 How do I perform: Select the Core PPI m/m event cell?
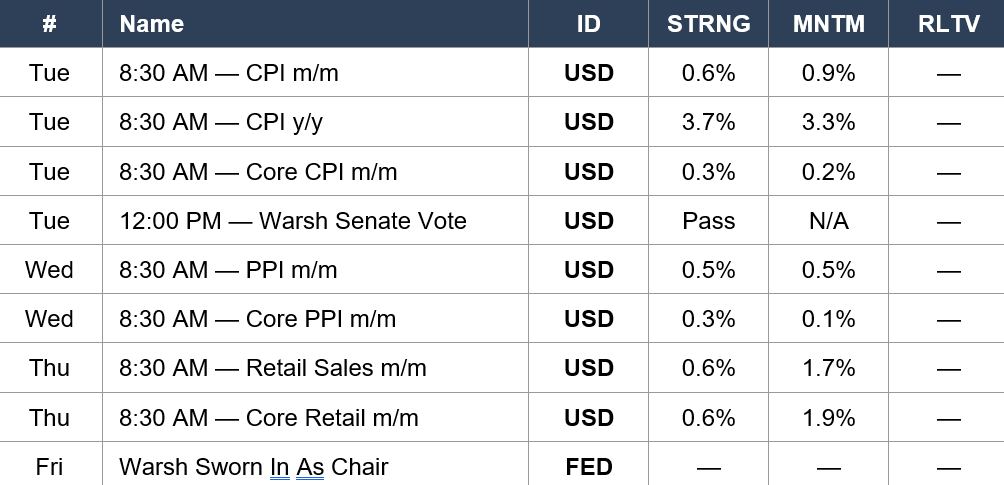[315, 318]
